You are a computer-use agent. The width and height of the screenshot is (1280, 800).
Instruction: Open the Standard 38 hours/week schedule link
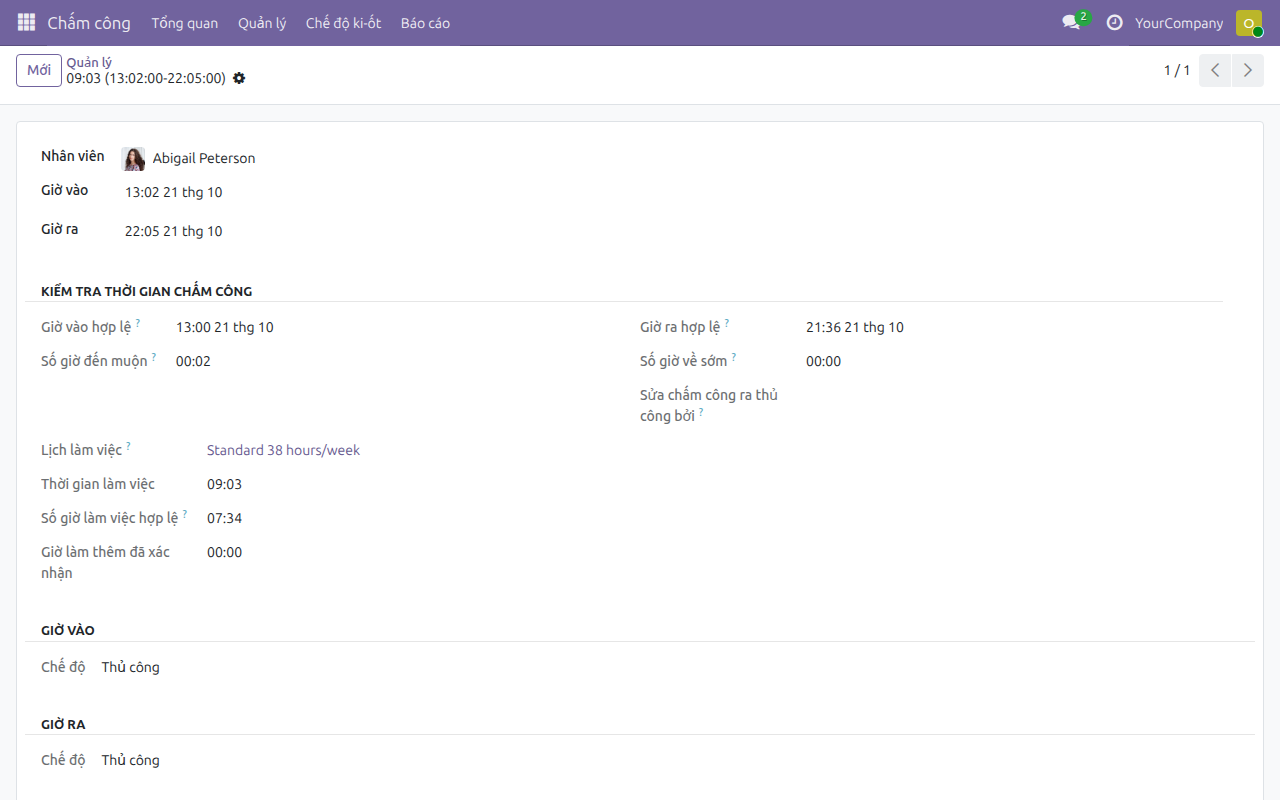pos(283,450)
